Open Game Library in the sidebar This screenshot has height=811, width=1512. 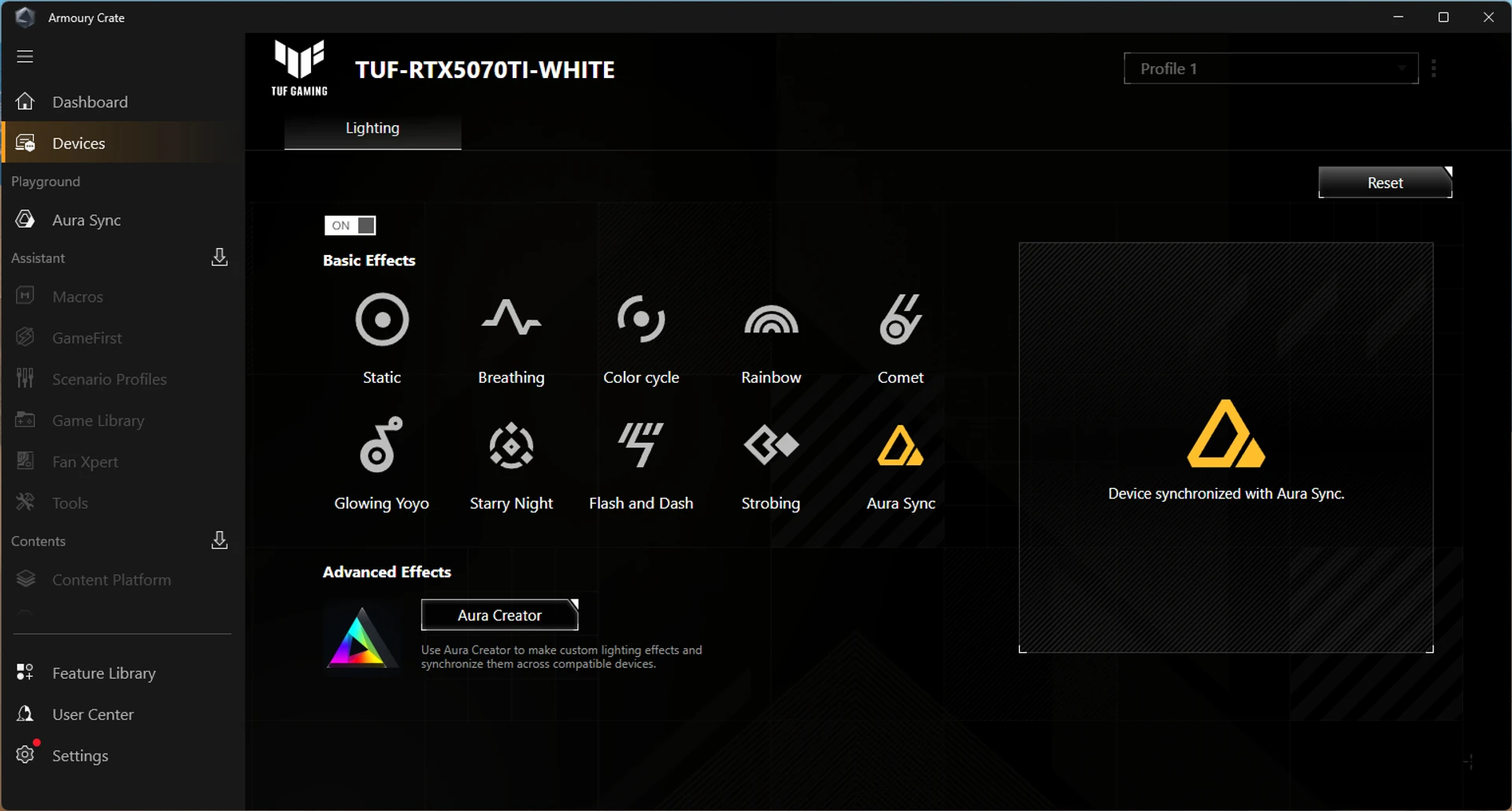click(123, 420)
